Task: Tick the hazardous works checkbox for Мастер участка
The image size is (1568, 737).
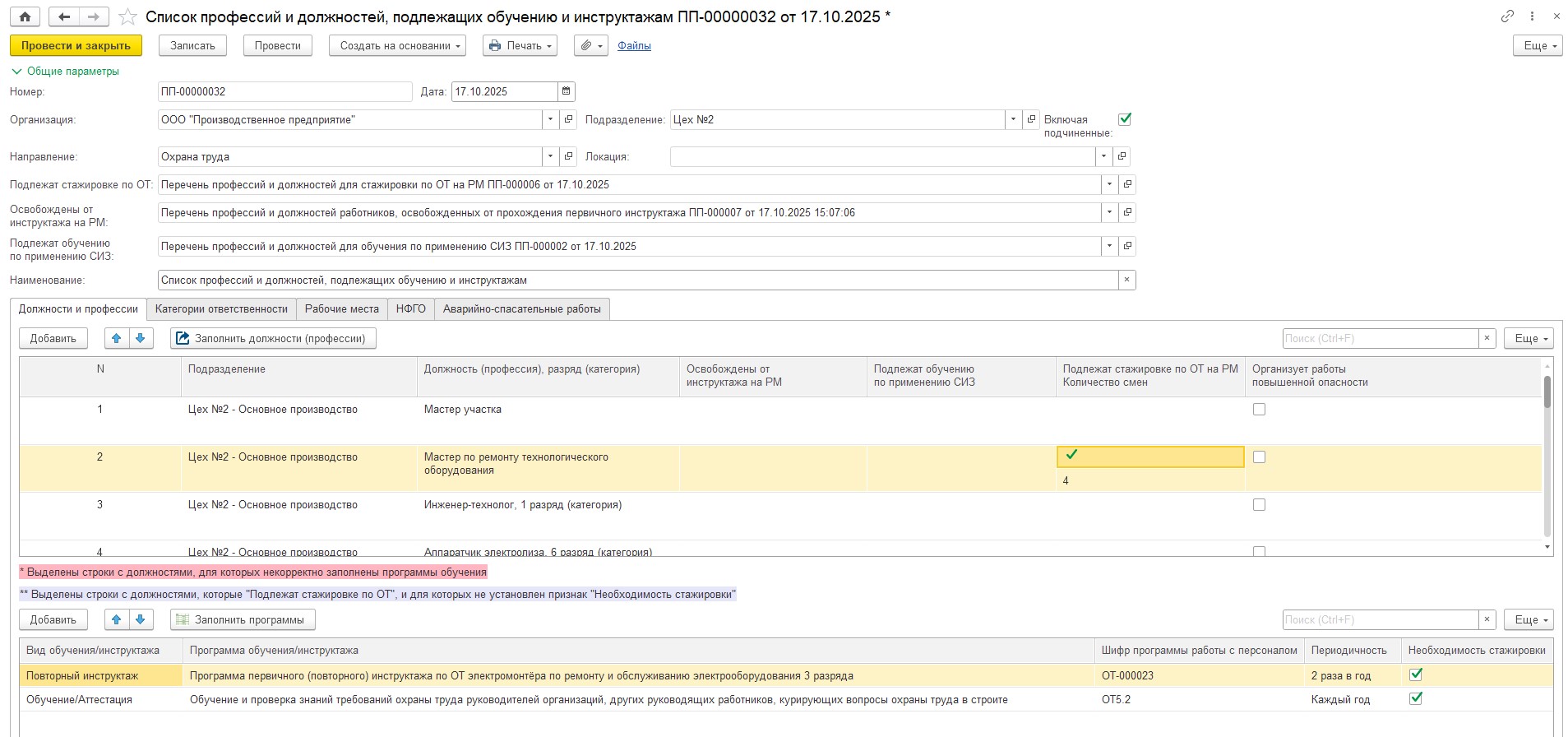Action: [1259, 410]
